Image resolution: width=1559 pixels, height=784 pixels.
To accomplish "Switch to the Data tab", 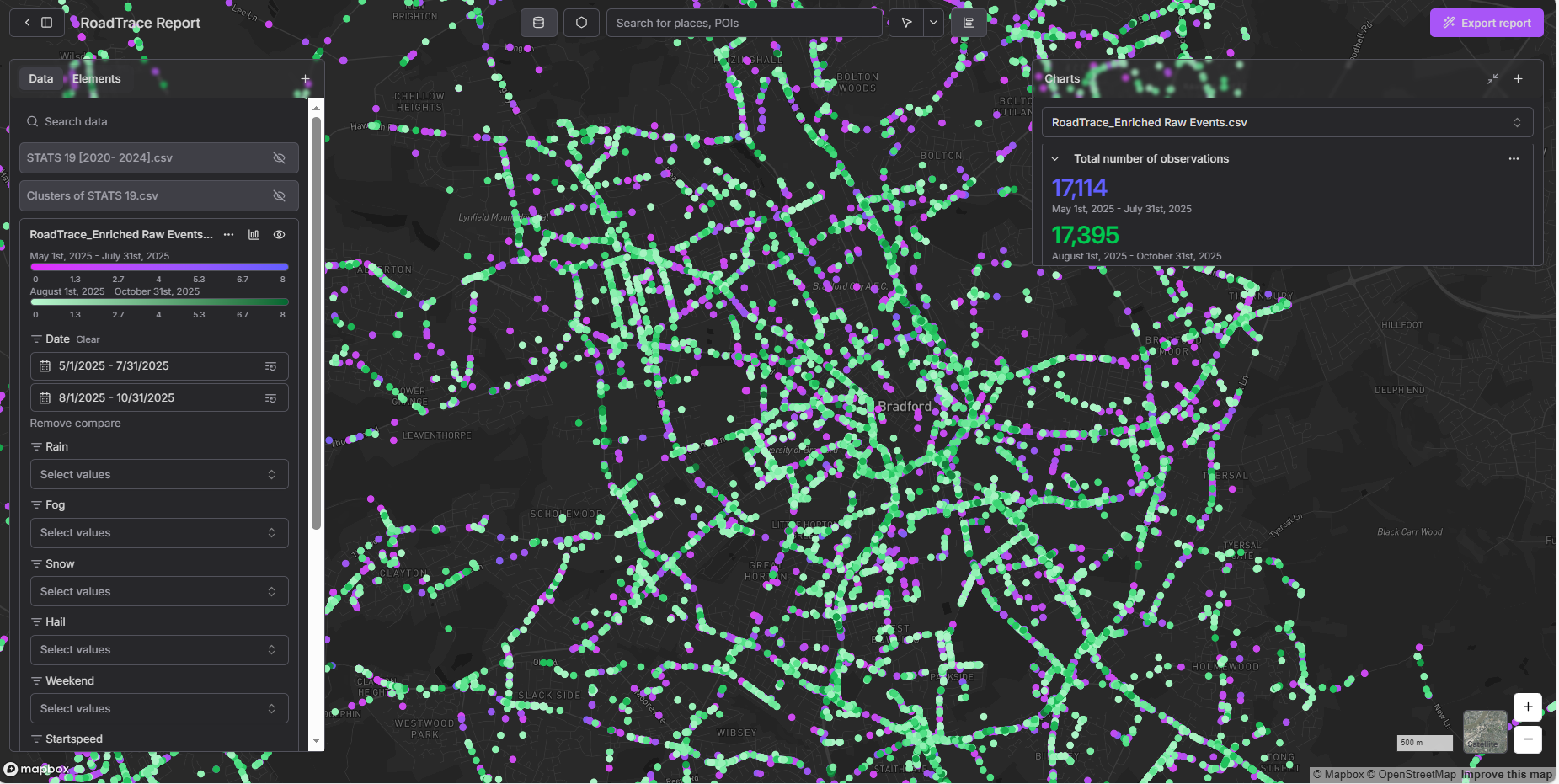I will (40, 78).
